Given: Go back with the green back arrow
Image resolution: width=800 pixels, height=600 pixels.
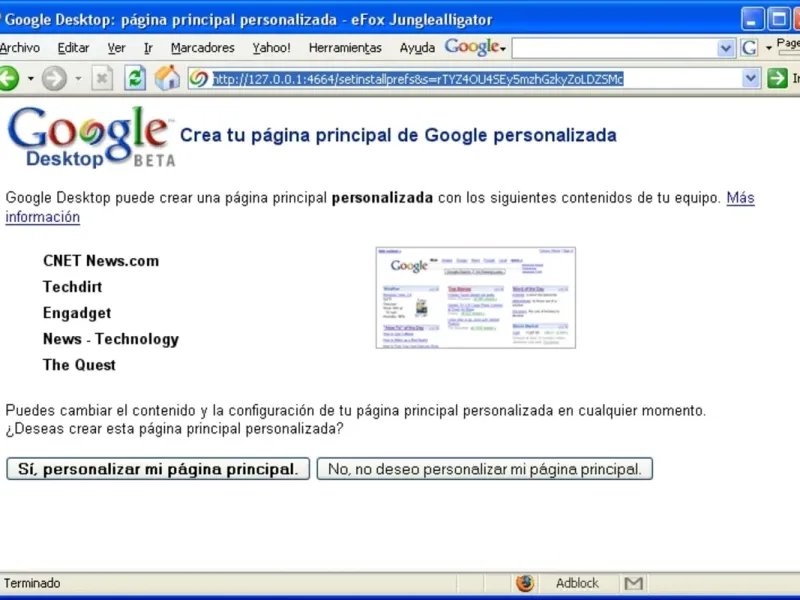Looking at the screenshot, I should point(9,79).
